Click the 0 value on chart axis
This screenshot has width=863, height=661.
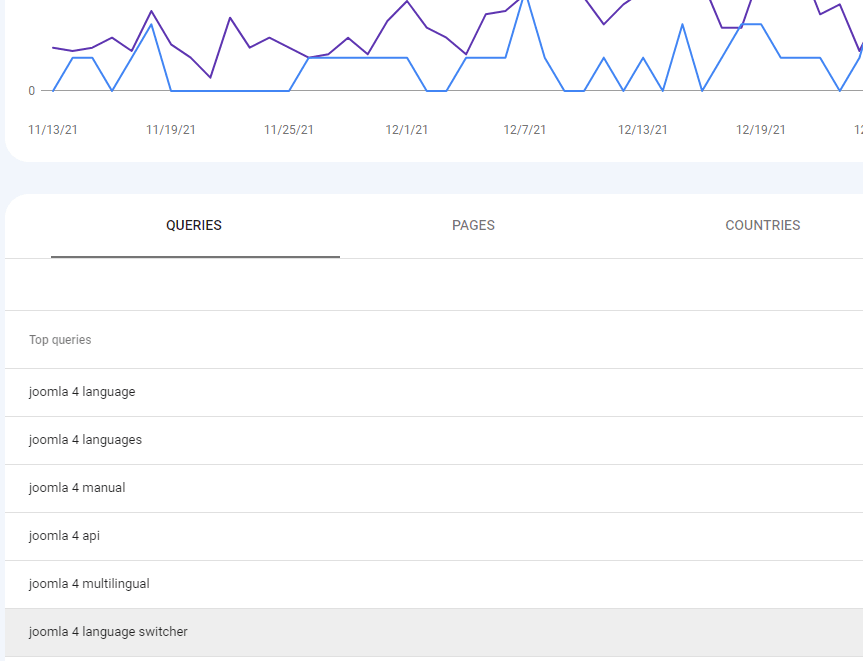tap(32, 91)
